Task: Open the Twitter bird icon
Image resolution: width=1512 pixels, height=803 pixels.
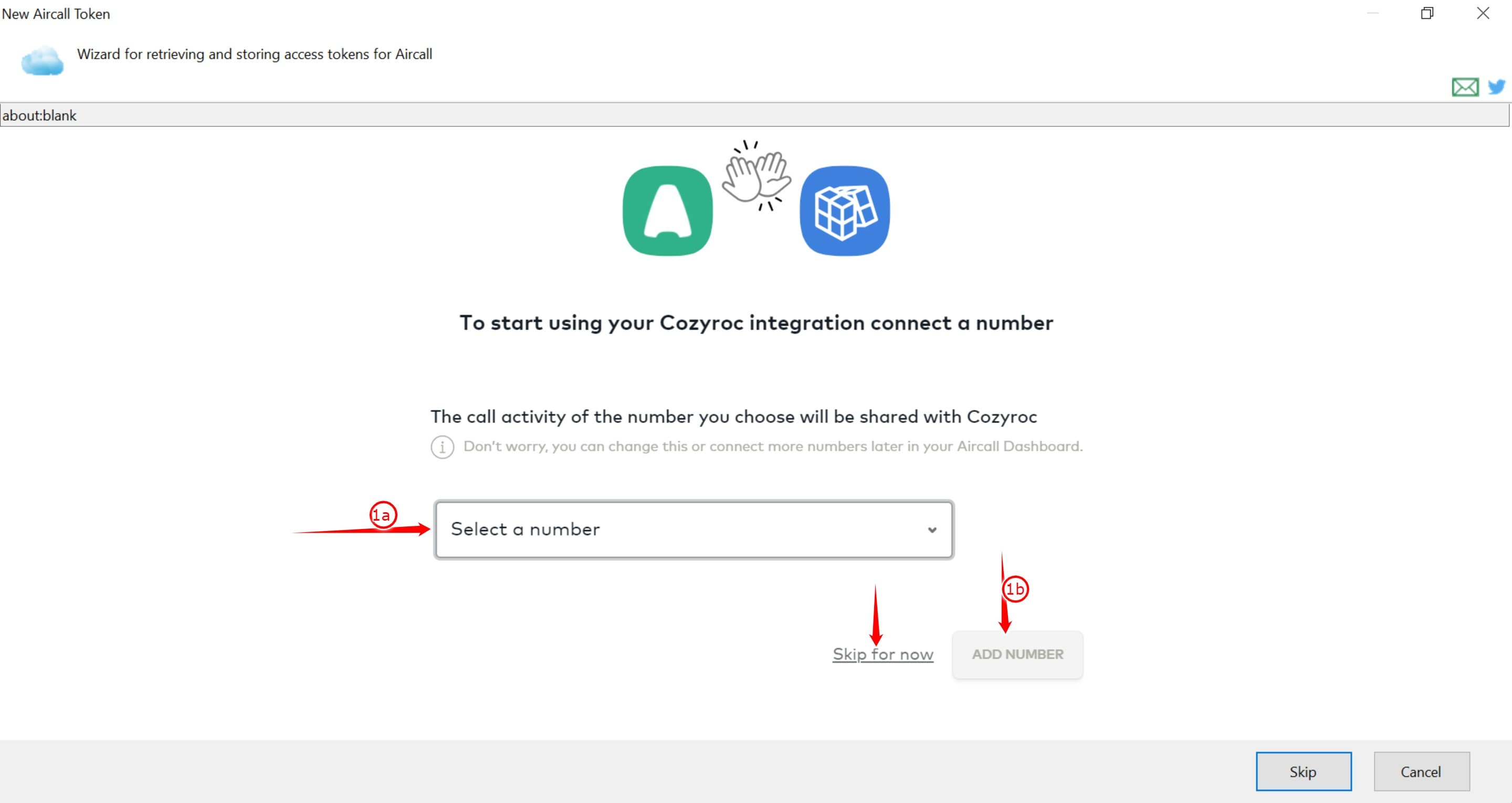Action: pos(1497,87)
